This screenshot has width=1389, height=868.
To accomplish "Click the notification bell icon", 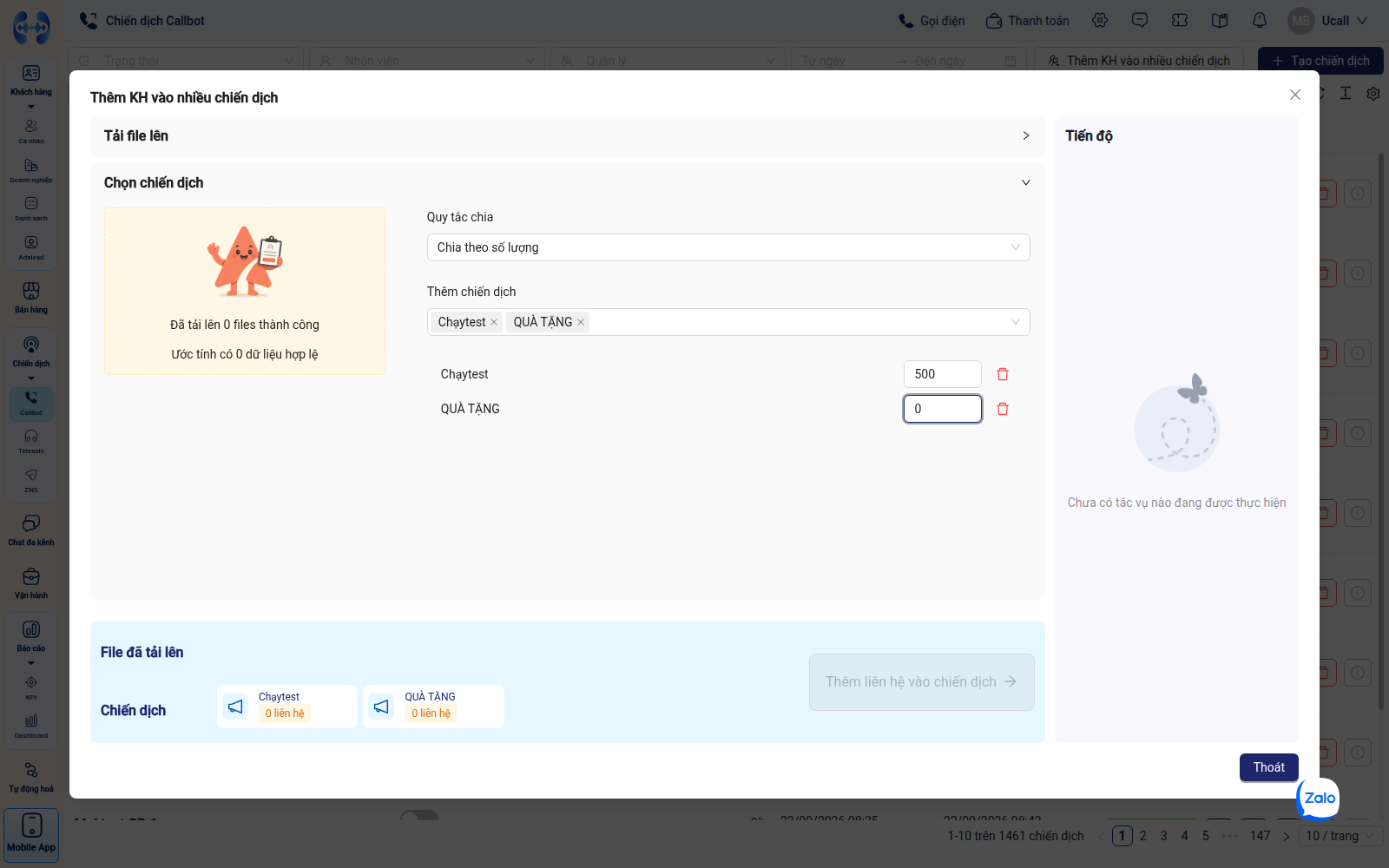I will (1259, 20).
